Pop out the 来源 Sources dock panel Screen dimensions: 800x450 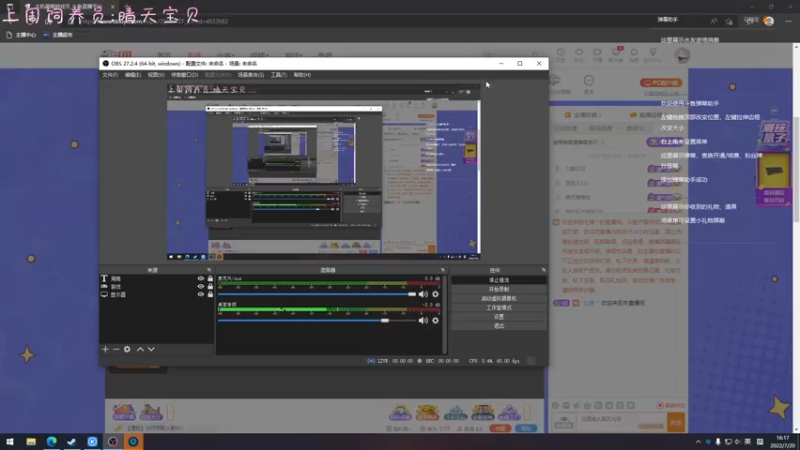[x=209, y=270]
